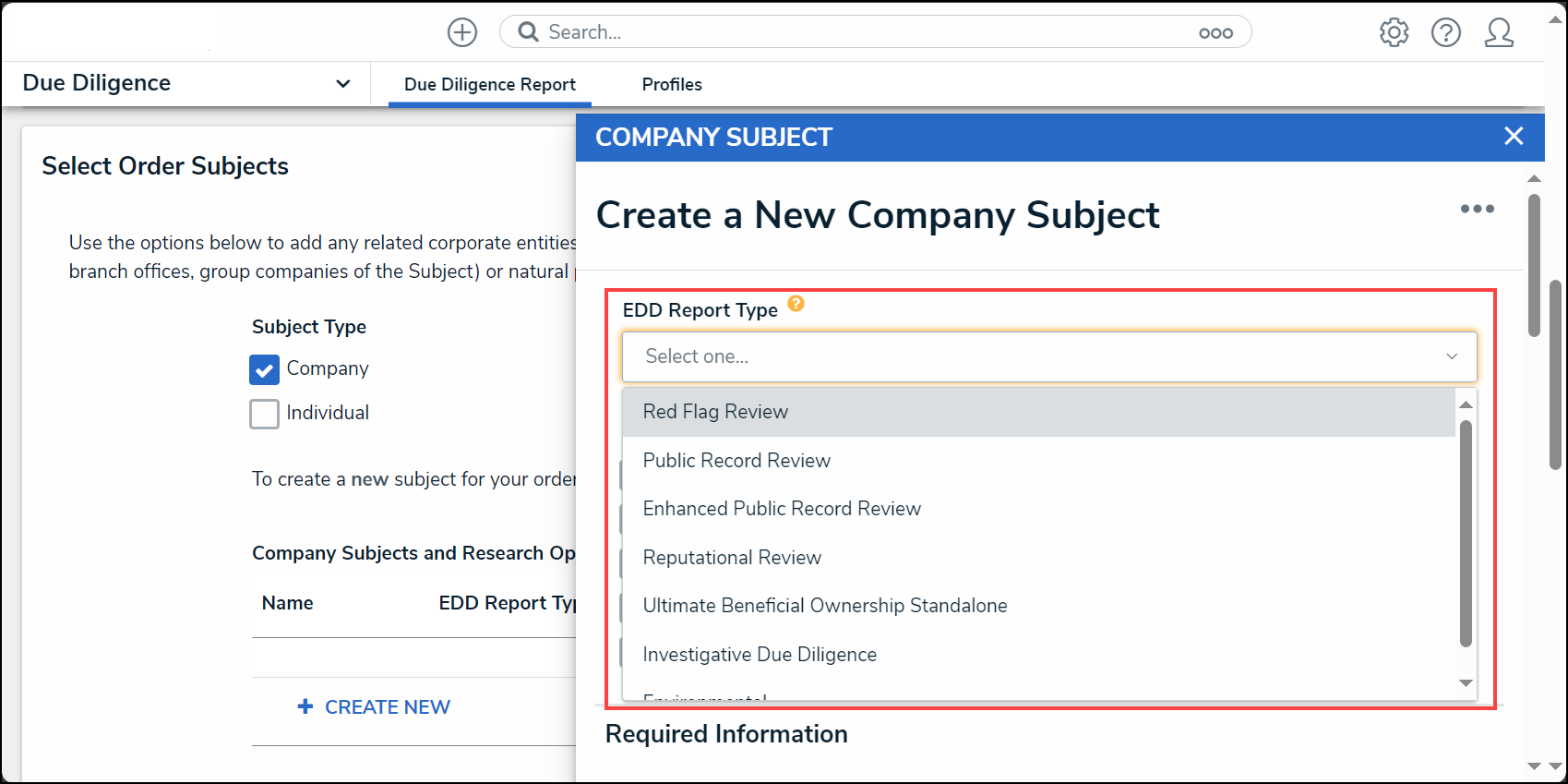This screenshot has width=1568, height=784.
Task: Uncheck the Company subject type checkbox
Action: coord(264,369)
